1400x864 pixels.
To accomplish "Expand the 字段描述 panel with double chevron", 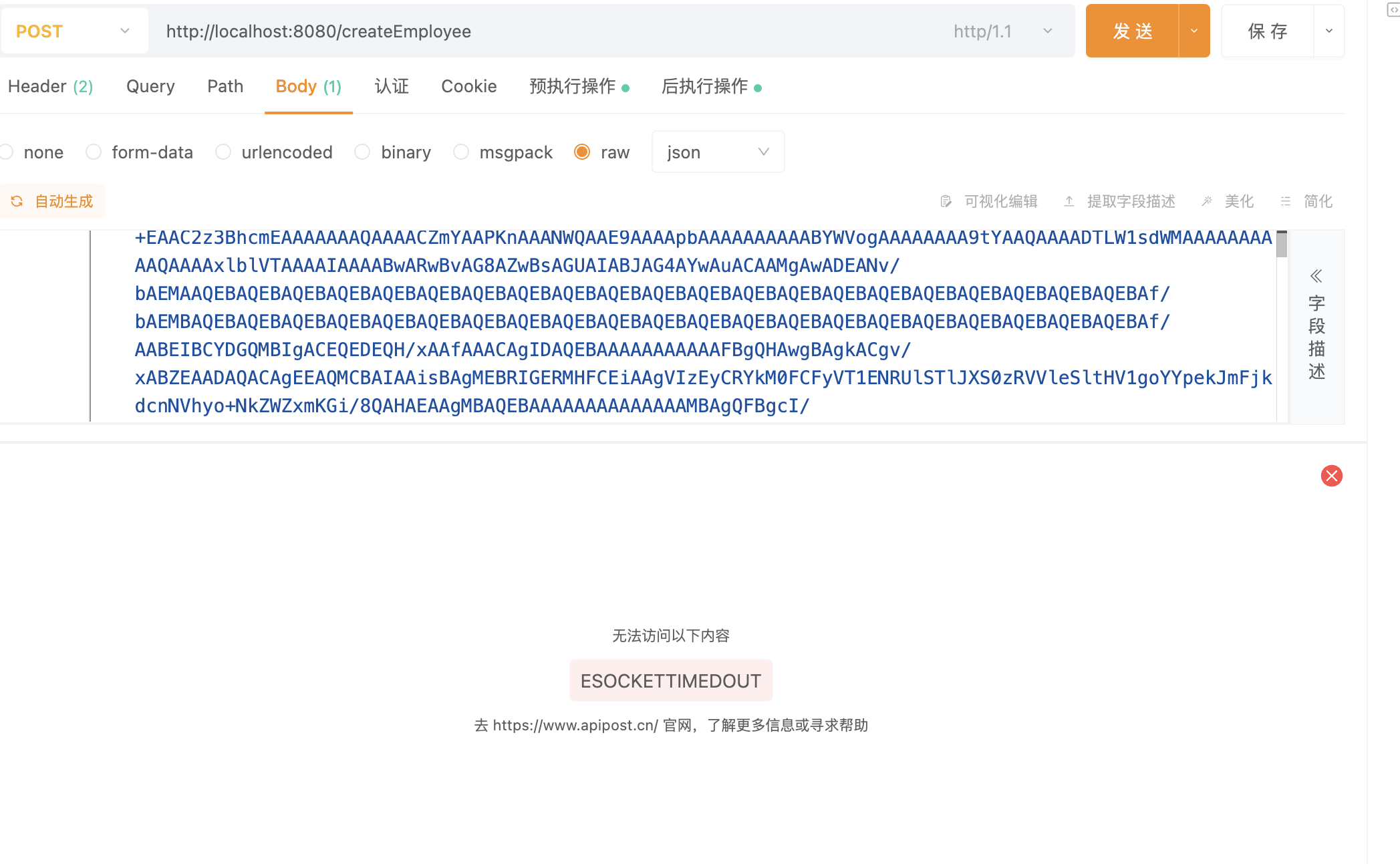I will click(x=1316, y=276).
